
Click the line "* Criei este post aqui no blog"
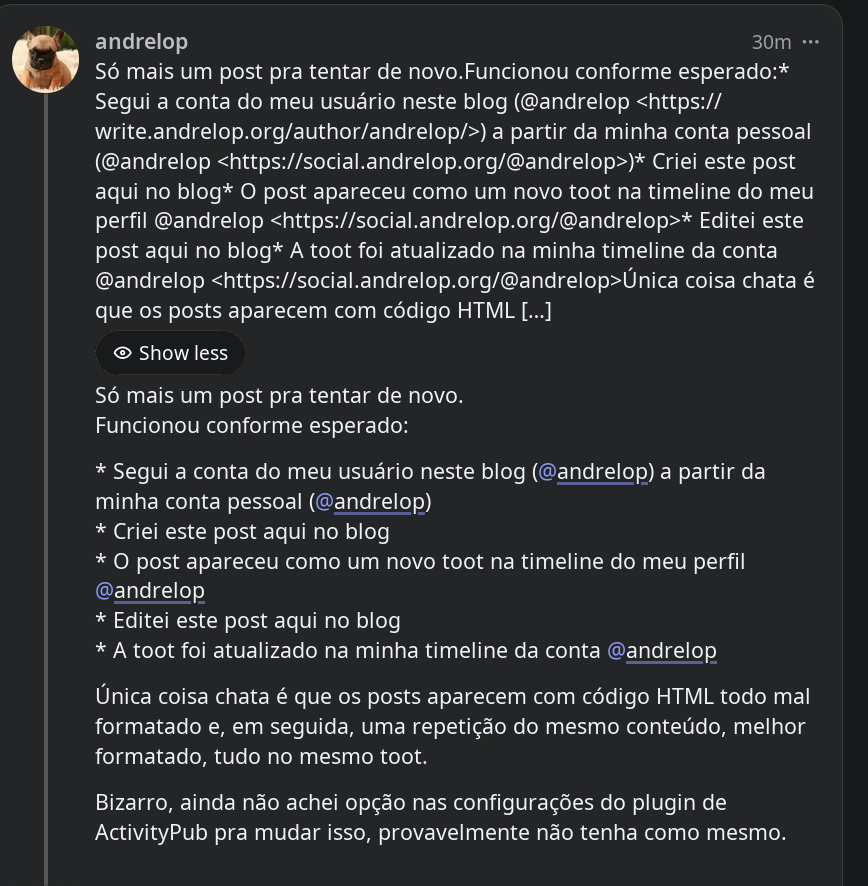click(x=242, y=532)
